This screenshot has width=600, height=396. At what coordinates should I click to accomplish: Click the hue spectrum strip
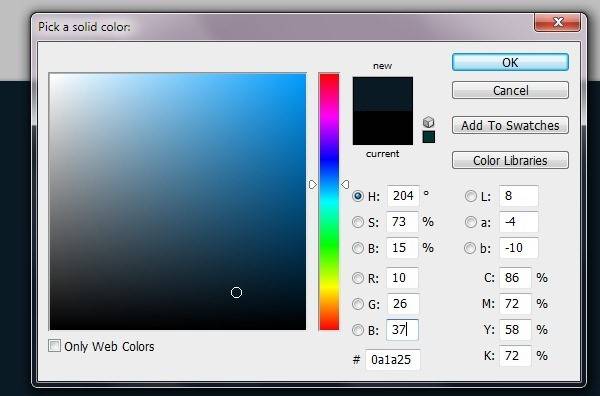point(329,201)
